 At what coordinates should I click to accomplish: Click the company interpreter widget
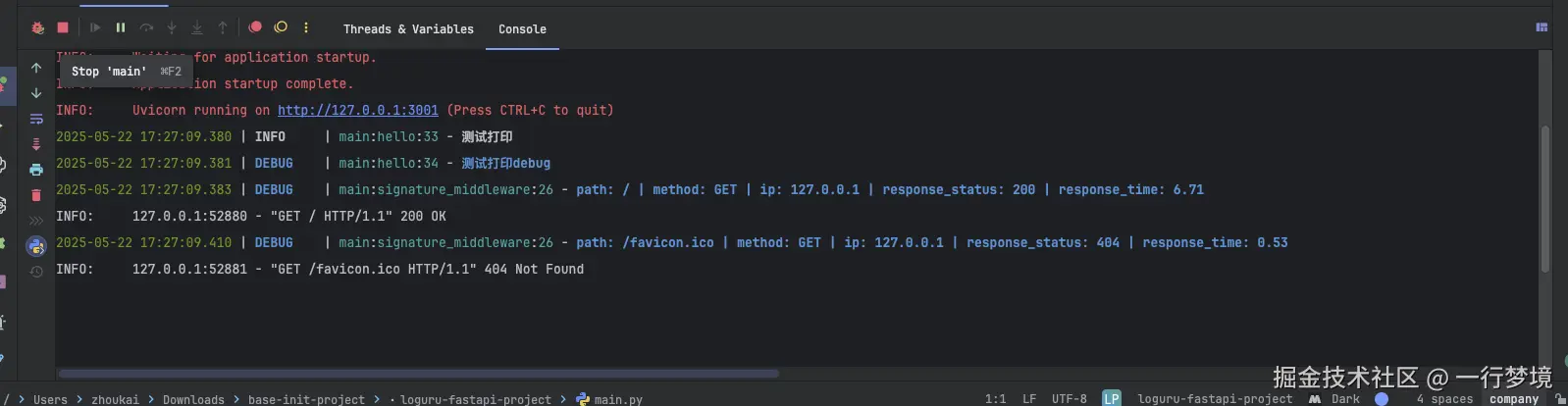click(x=1514, y=398)
